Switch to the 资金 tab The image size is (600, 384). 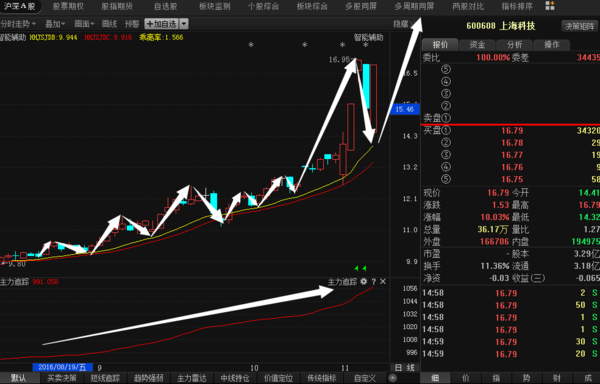click(x=477, y=45)
